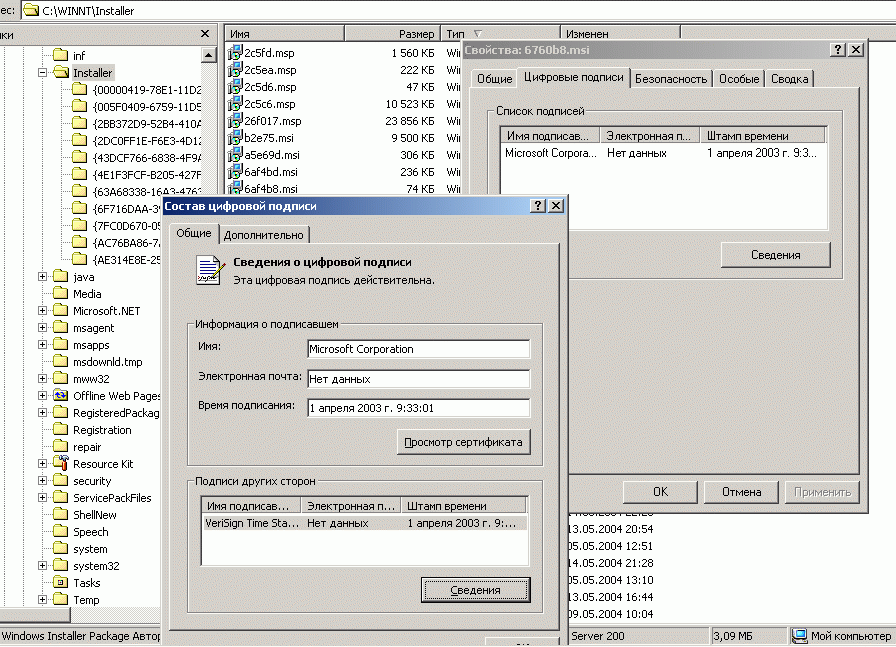896x647 pixels.
Task: Click the Время подписания field
Action: click(x=419, y=408)
